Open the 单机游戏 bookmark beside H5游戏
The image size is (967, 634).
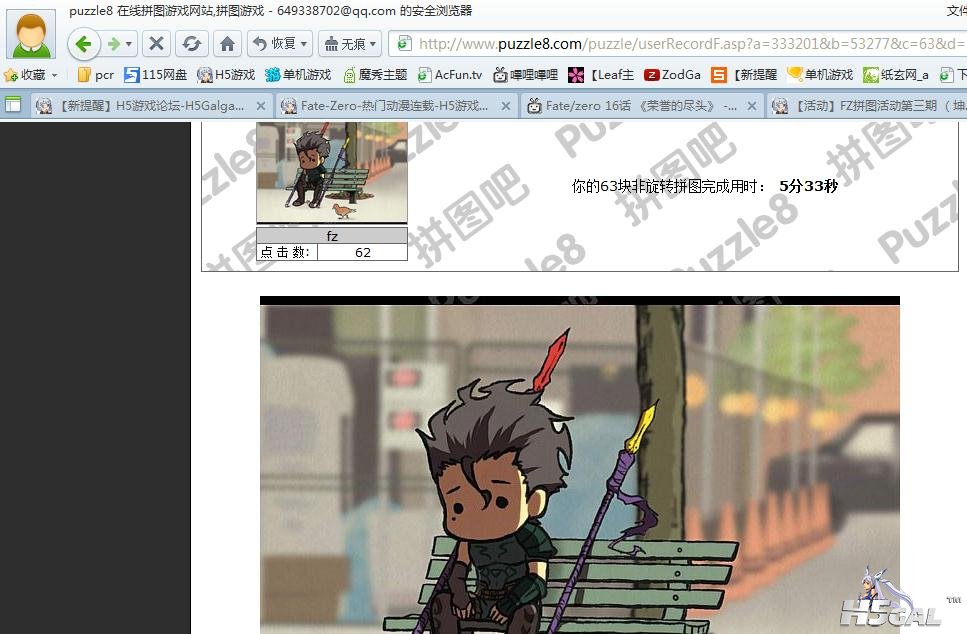(x=298, y=75)
